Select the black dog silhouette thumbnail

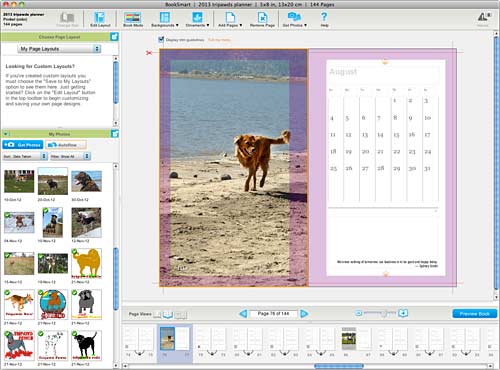click(86, 345)
